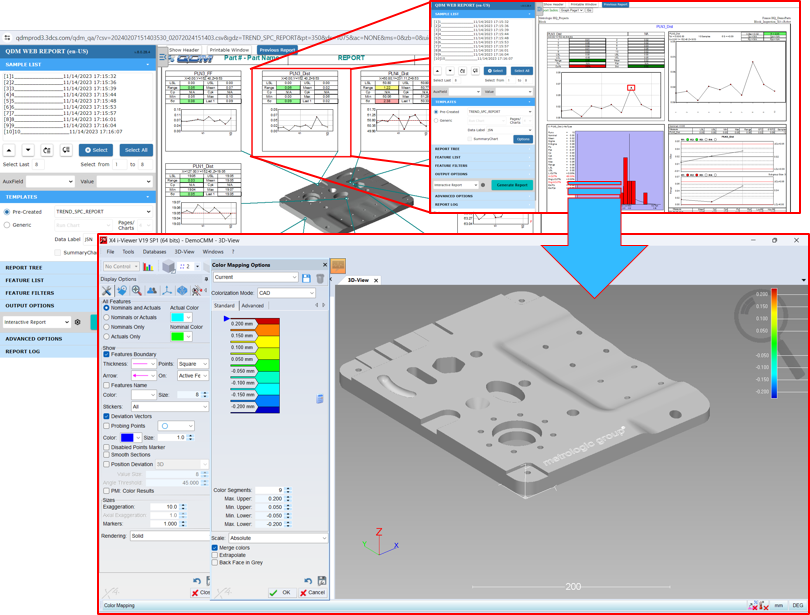810x615 pixels.
Task: Enable the Features Name checkbox
Action: (x=108, y=385)
